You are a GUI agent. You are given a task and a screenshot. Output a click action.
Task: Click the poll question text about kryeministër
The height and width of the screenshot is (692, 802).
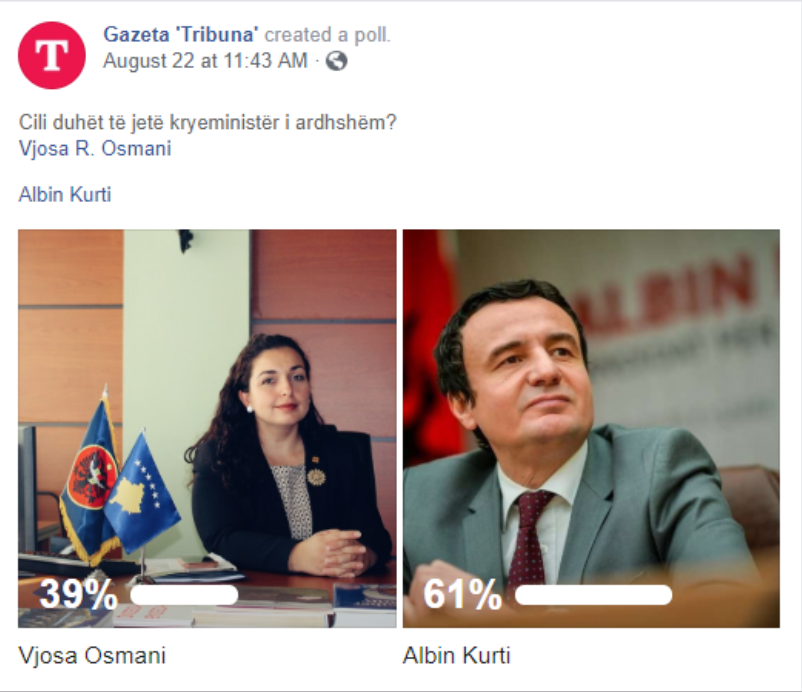click(x=208, y=123)
